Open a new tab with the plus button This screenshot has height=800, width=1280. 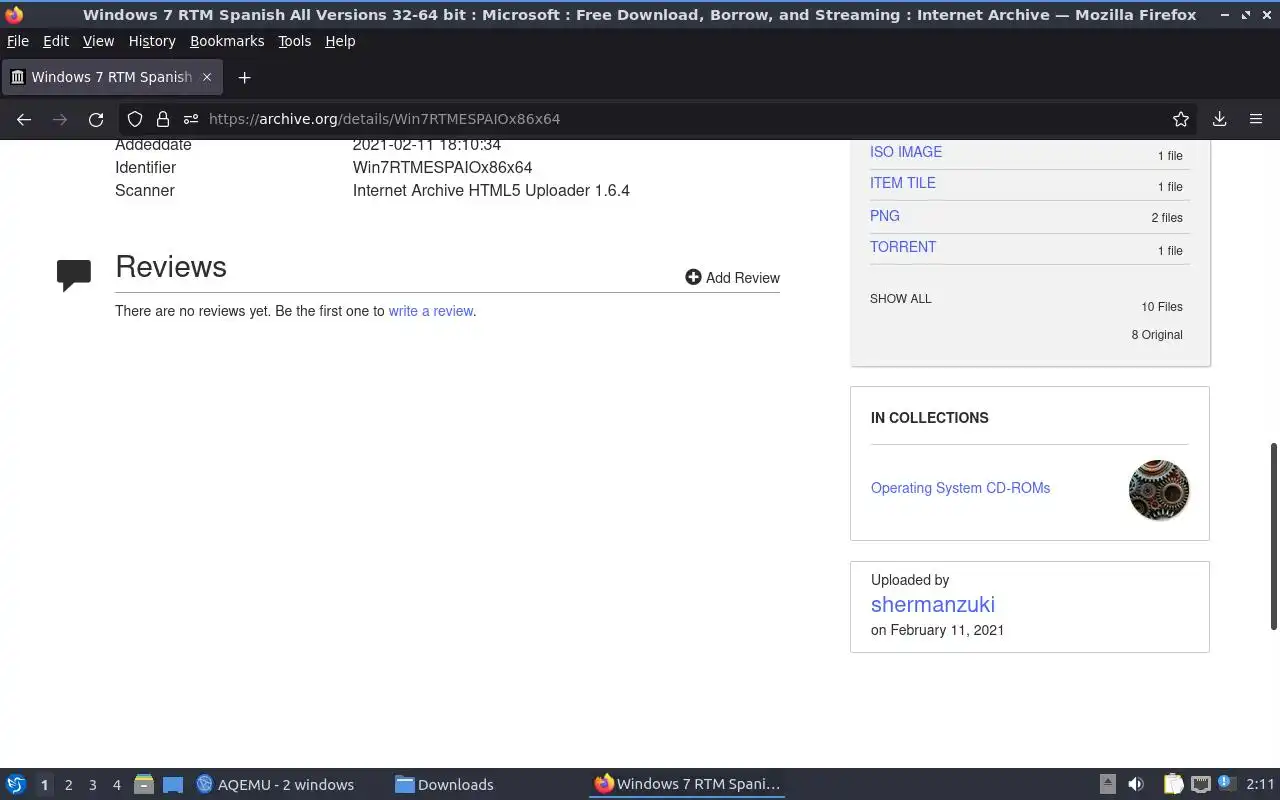(x=244, y=77)
